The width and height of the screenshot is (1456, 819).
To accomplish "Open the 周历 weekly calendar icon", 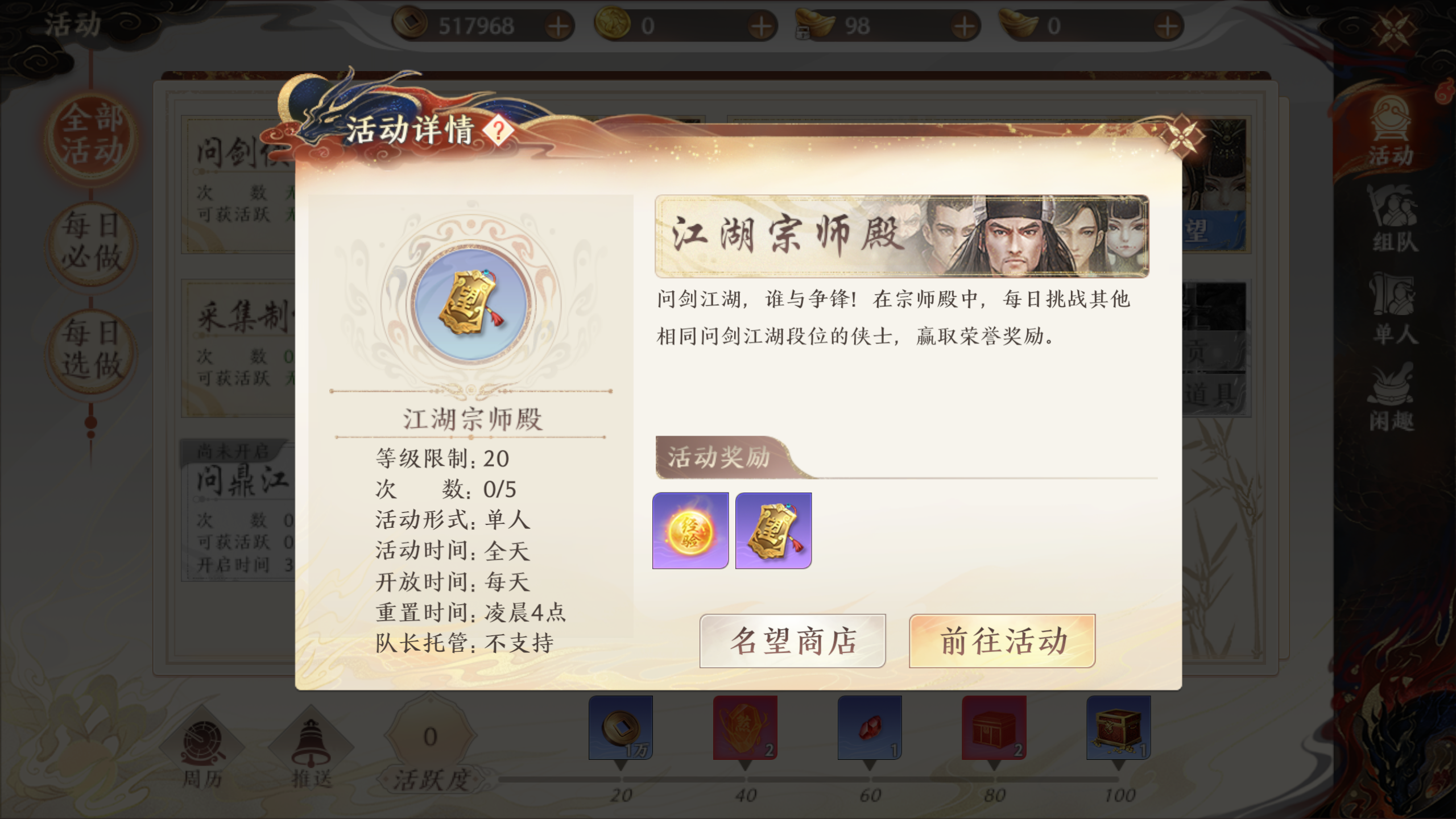I will (202, 749).
